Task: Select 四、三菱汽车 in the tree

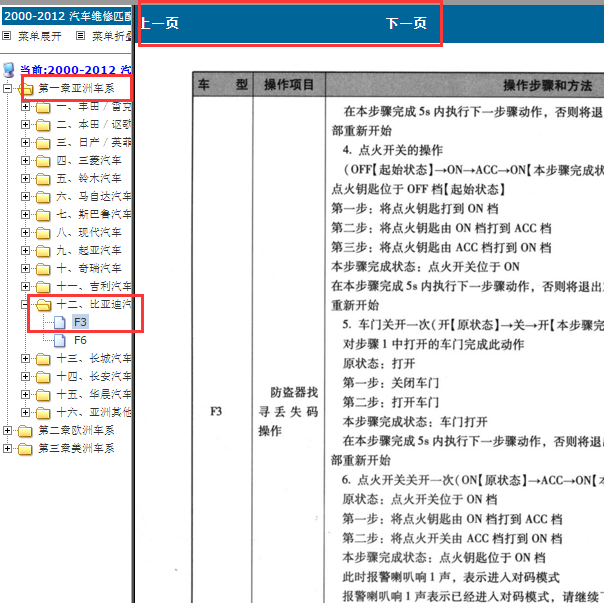Action: point(89,160)
